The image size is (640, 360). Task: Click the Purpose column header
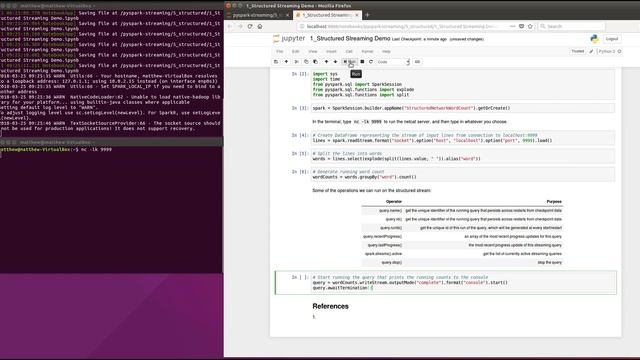pyautogui.click(x=554, y=202)
